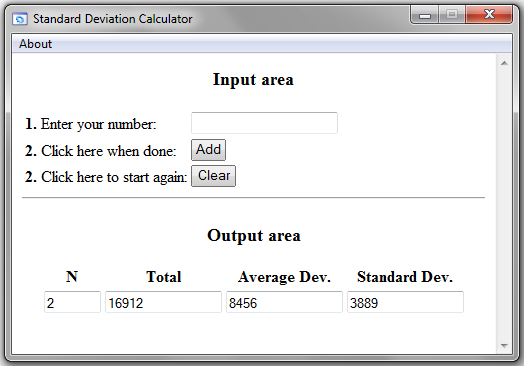524x366 pixels.
Task: Click the 'Enter your number' input field
Action: pos(264,123)
